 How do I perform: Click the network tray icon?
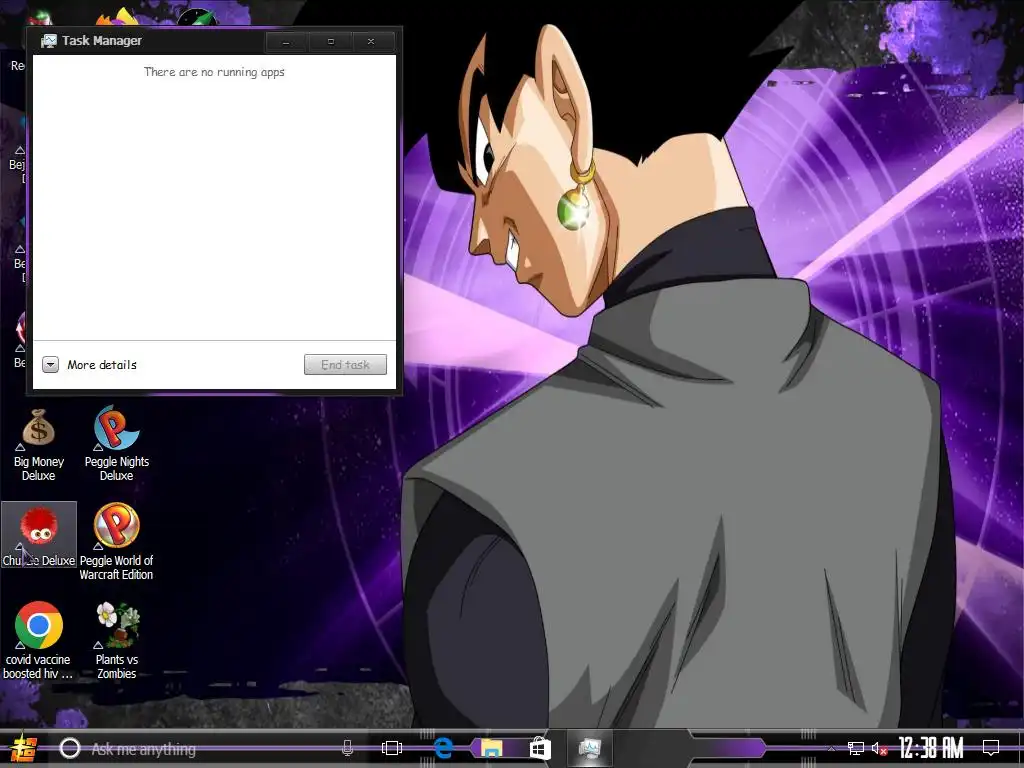pyautogui.click(x=856, y=748)
